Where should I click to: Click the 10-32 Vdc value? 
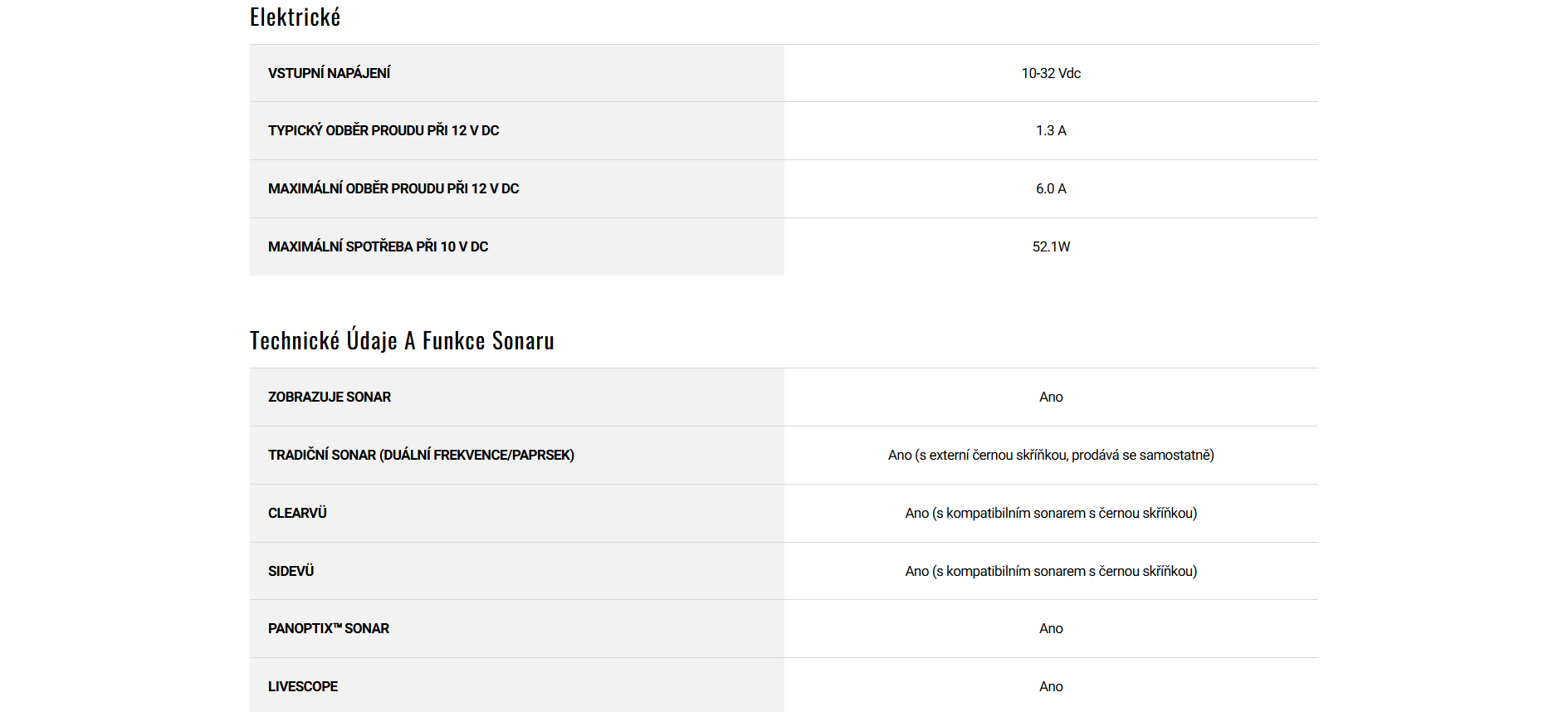1051,73
